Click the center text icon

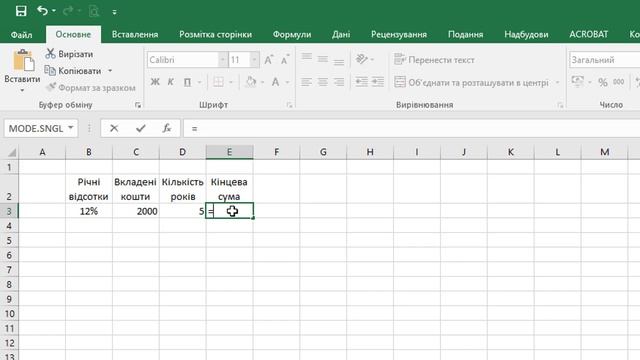point(322,82)
